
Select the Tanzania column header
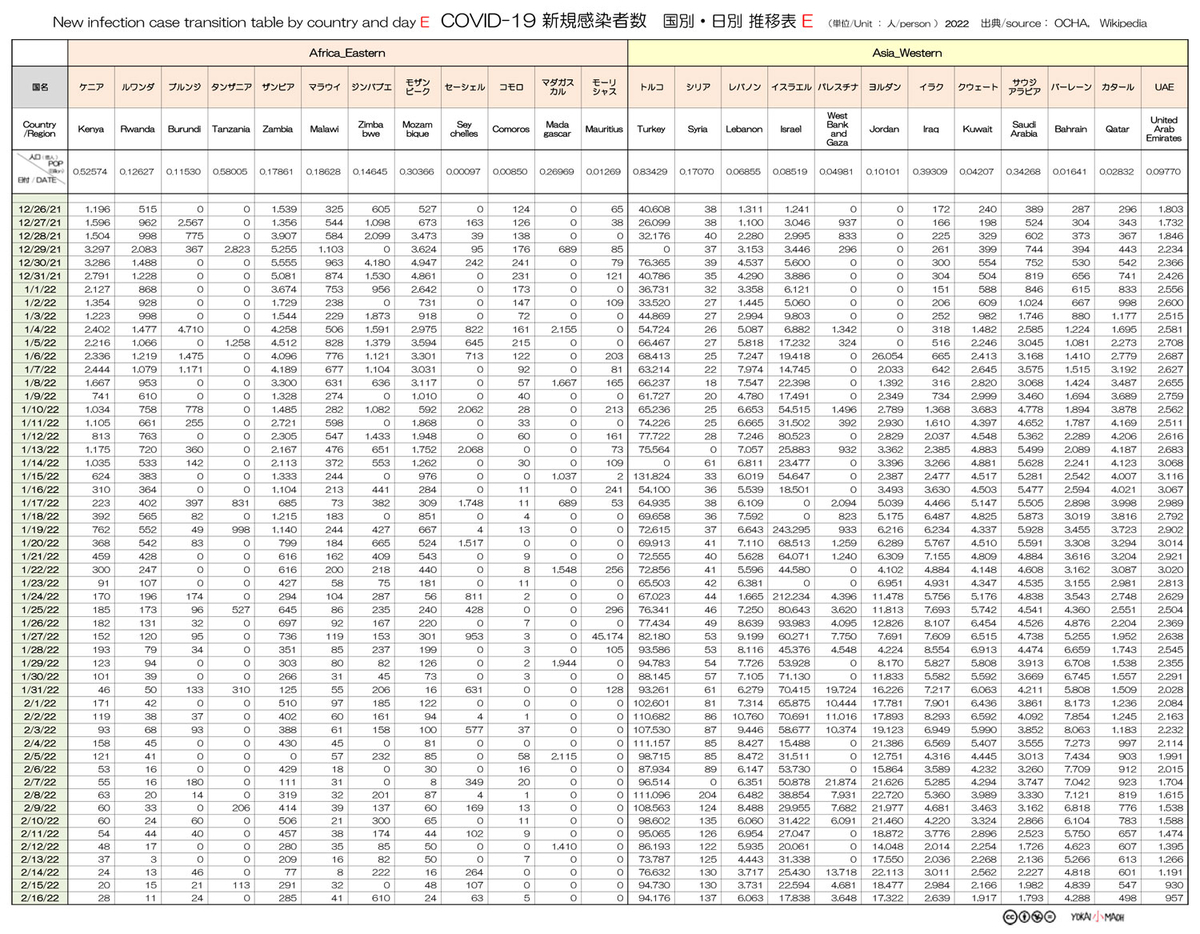(x=230, y=129)
